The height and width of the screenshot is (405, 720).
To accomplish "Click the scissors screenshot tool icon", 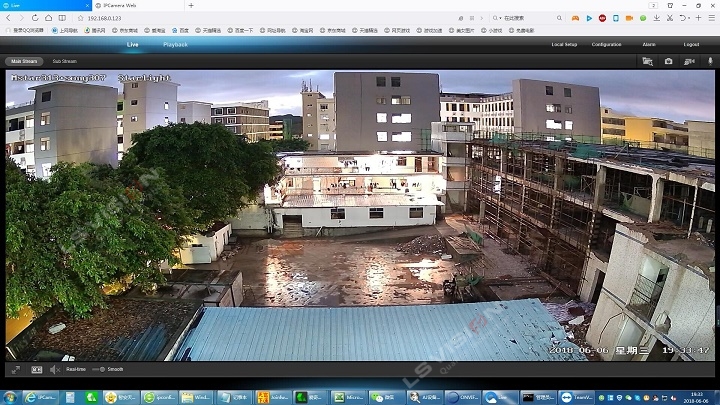I will click(670, 18).
